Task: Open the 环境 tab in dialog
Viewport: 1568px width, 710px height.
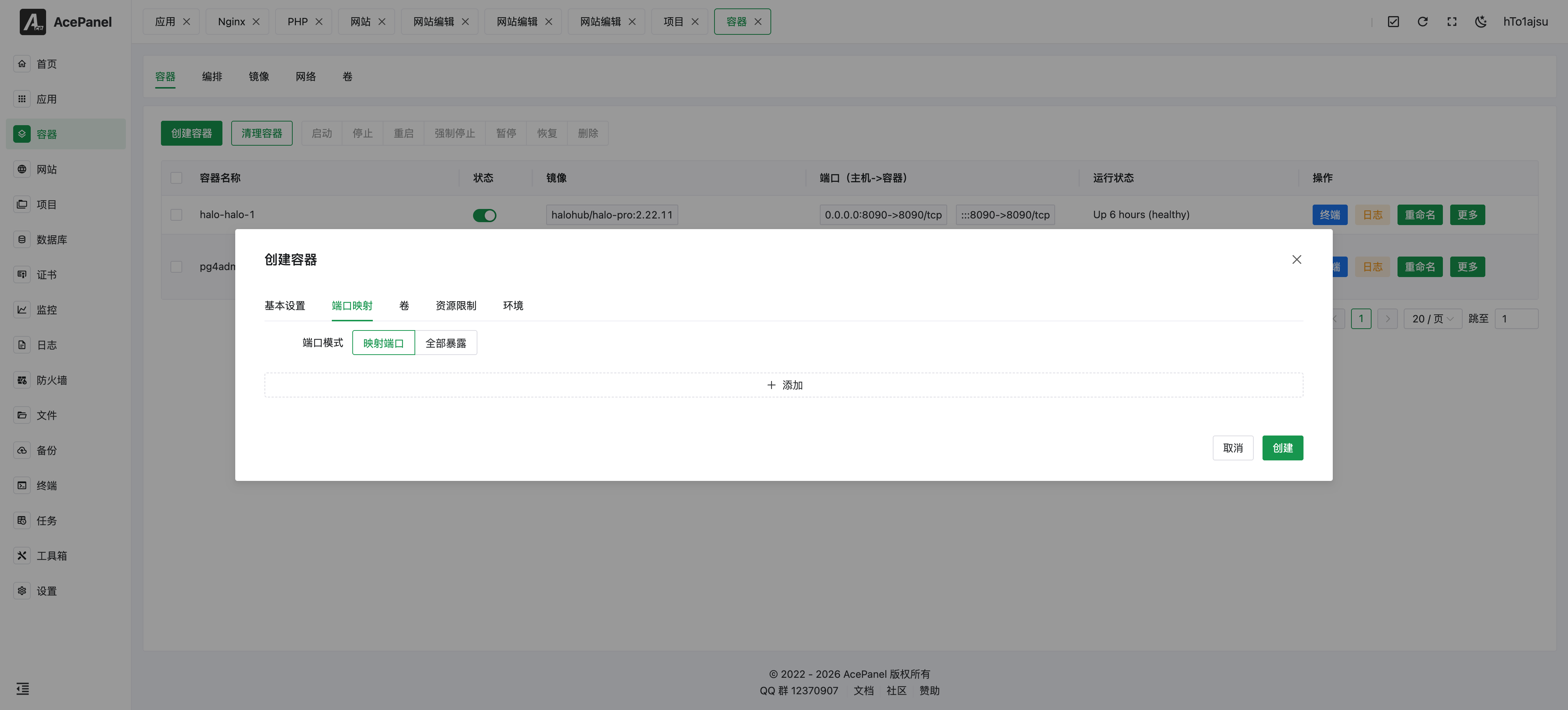Action: tap(513, 306)
